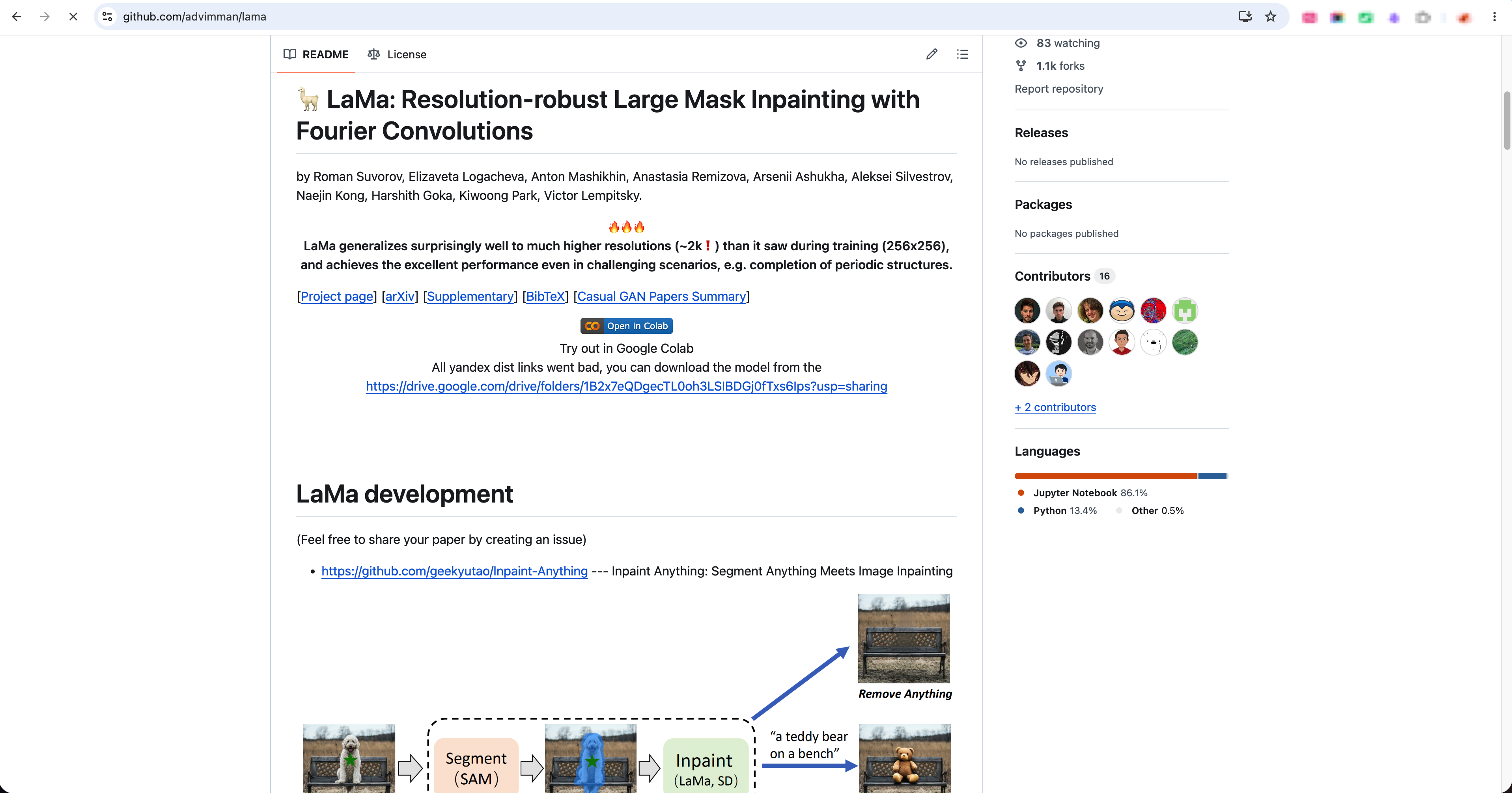Open the Releases heading link

1041,132
